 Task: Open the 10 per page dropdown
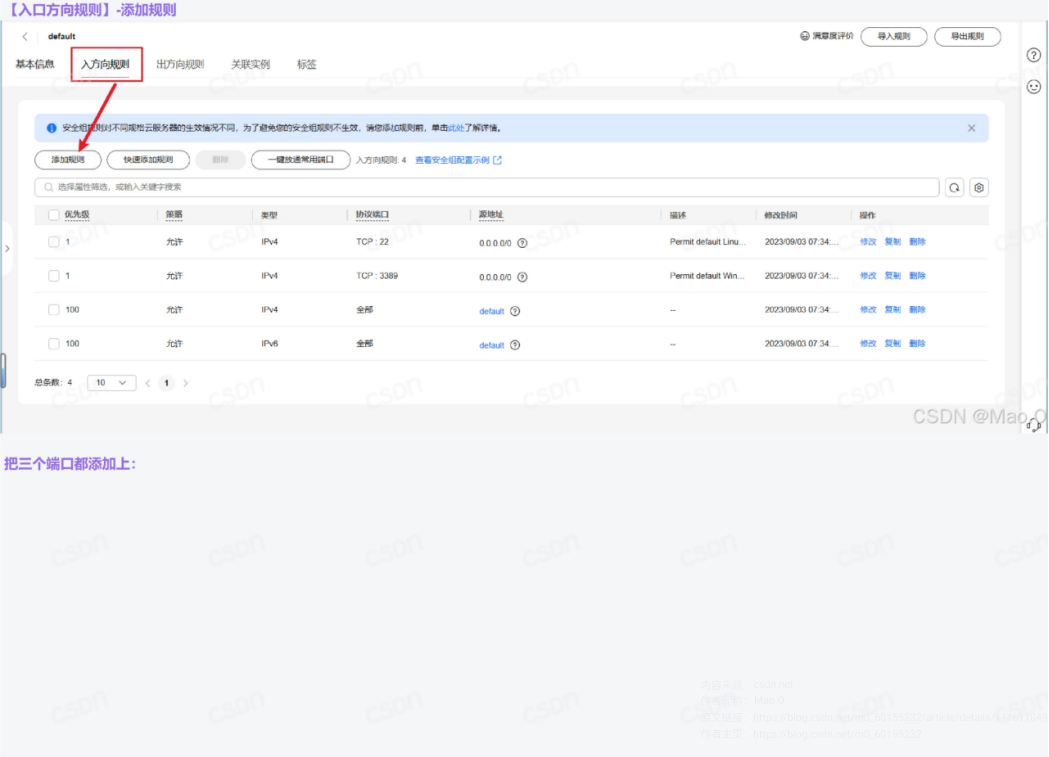(111, 383)
